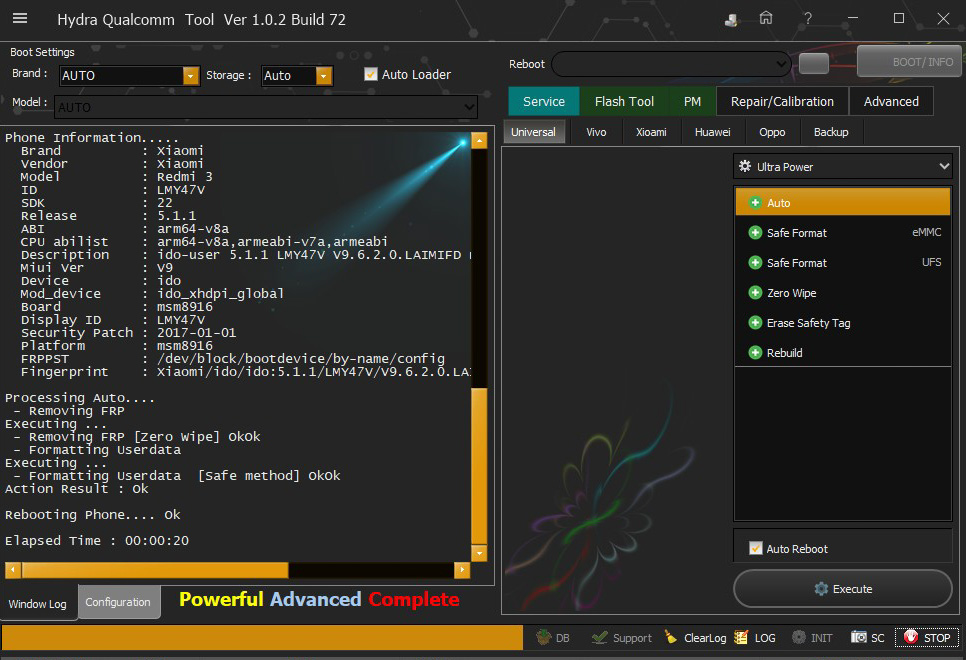Screen dimensions: 966x660
Task: Click the ClearLog broom icon
Action: [x=671, y=637]
